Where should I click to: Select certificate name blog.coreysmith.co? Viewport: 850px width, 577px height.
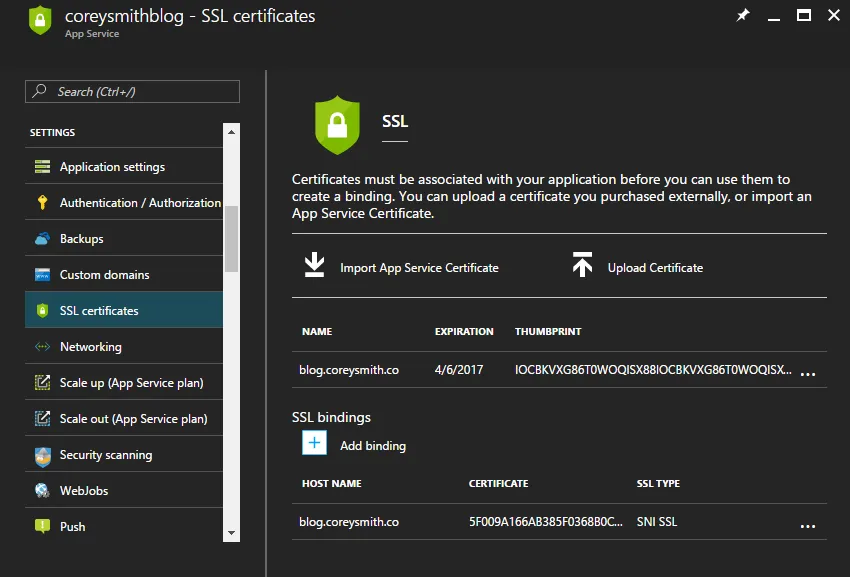tap(349, 369)
